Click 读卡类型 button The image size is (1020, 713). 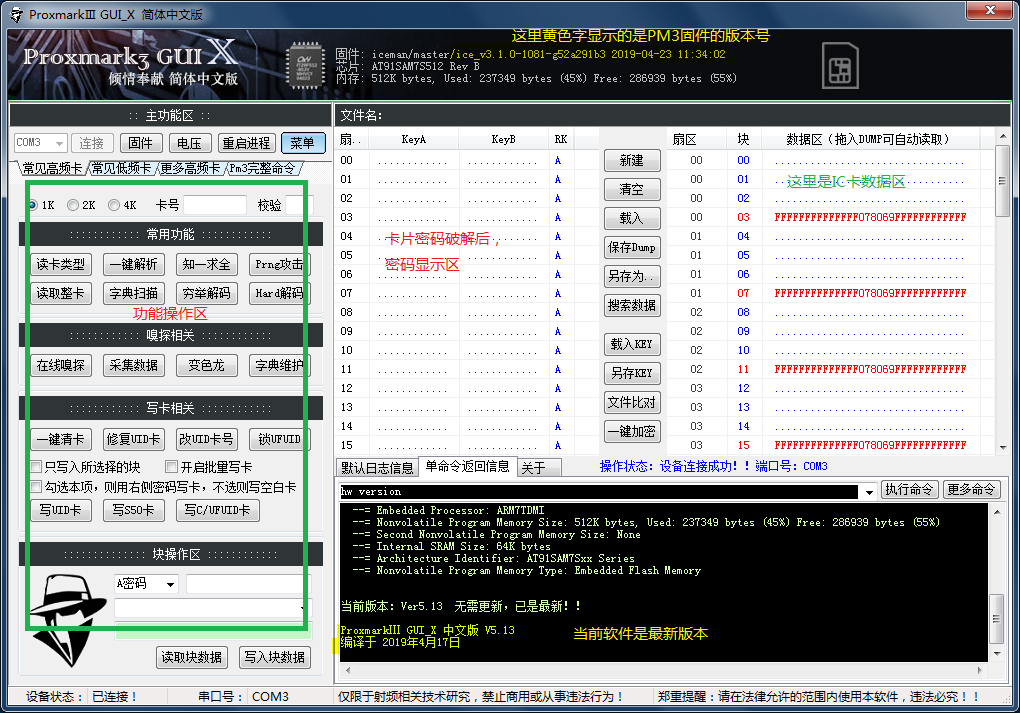(x=61, y=264)
